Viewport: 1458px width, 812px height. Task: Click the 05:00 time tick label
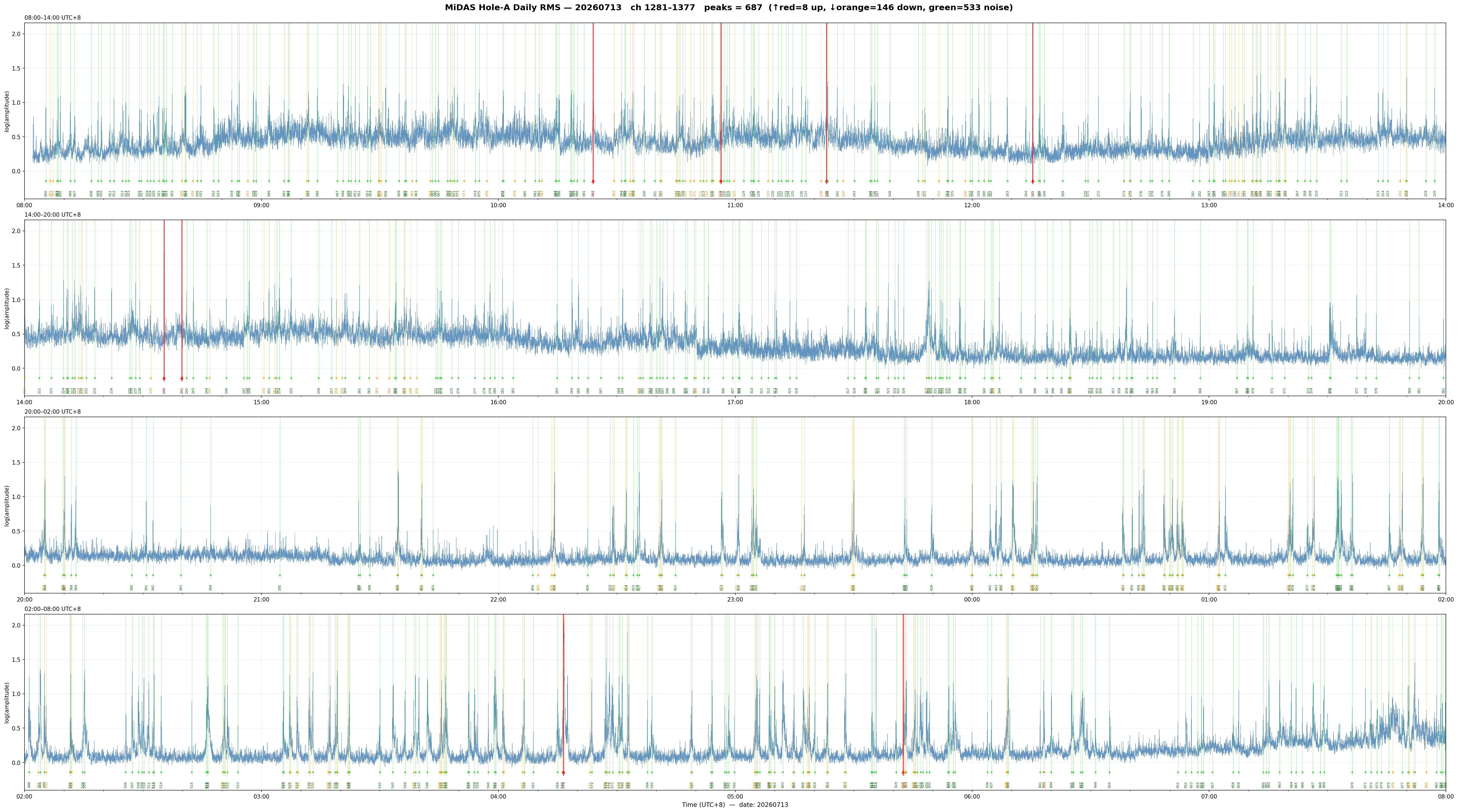(x=735, y=796)
